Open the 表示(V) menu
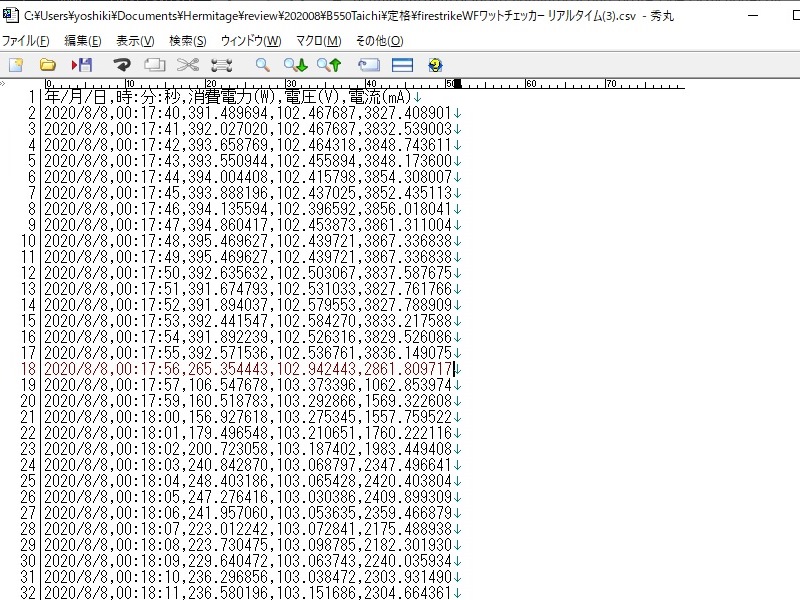 click(135, 41)
